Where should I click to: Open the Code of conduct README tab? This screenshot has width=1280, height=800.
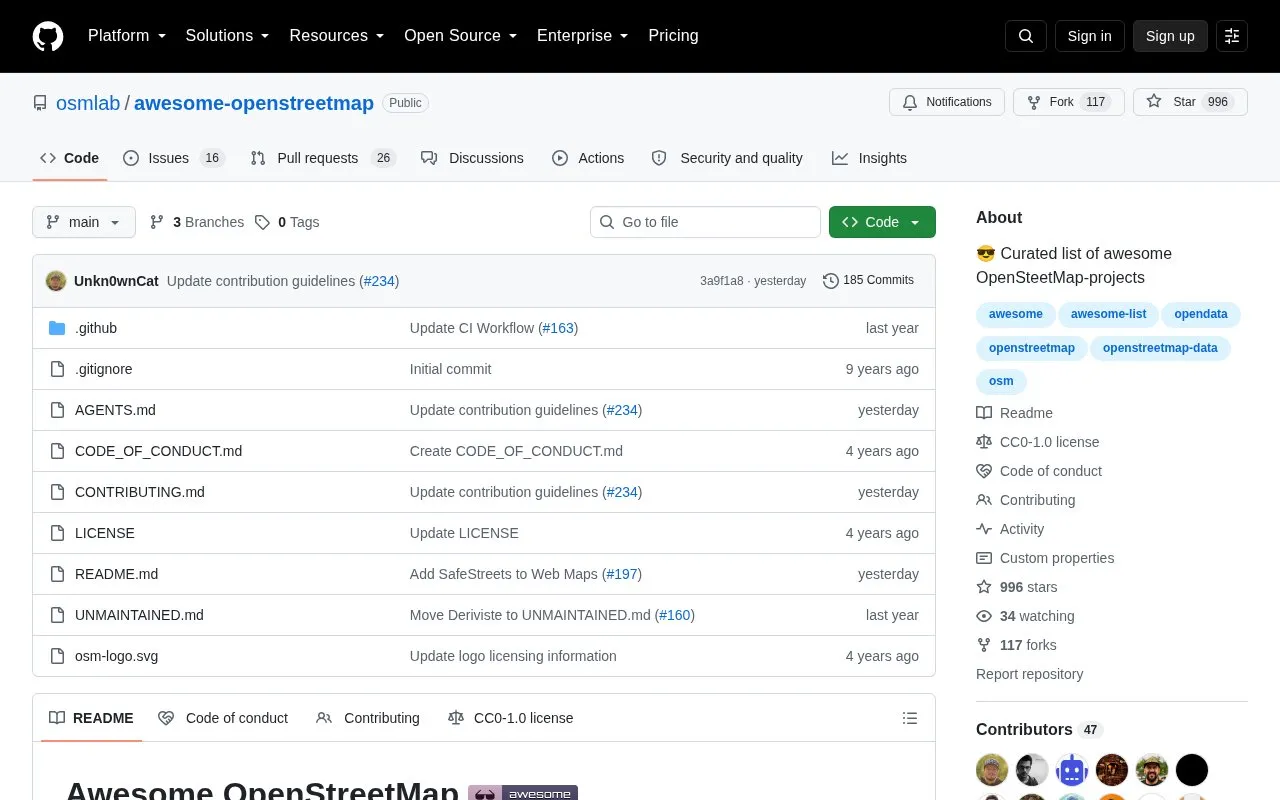pos(223,718)
